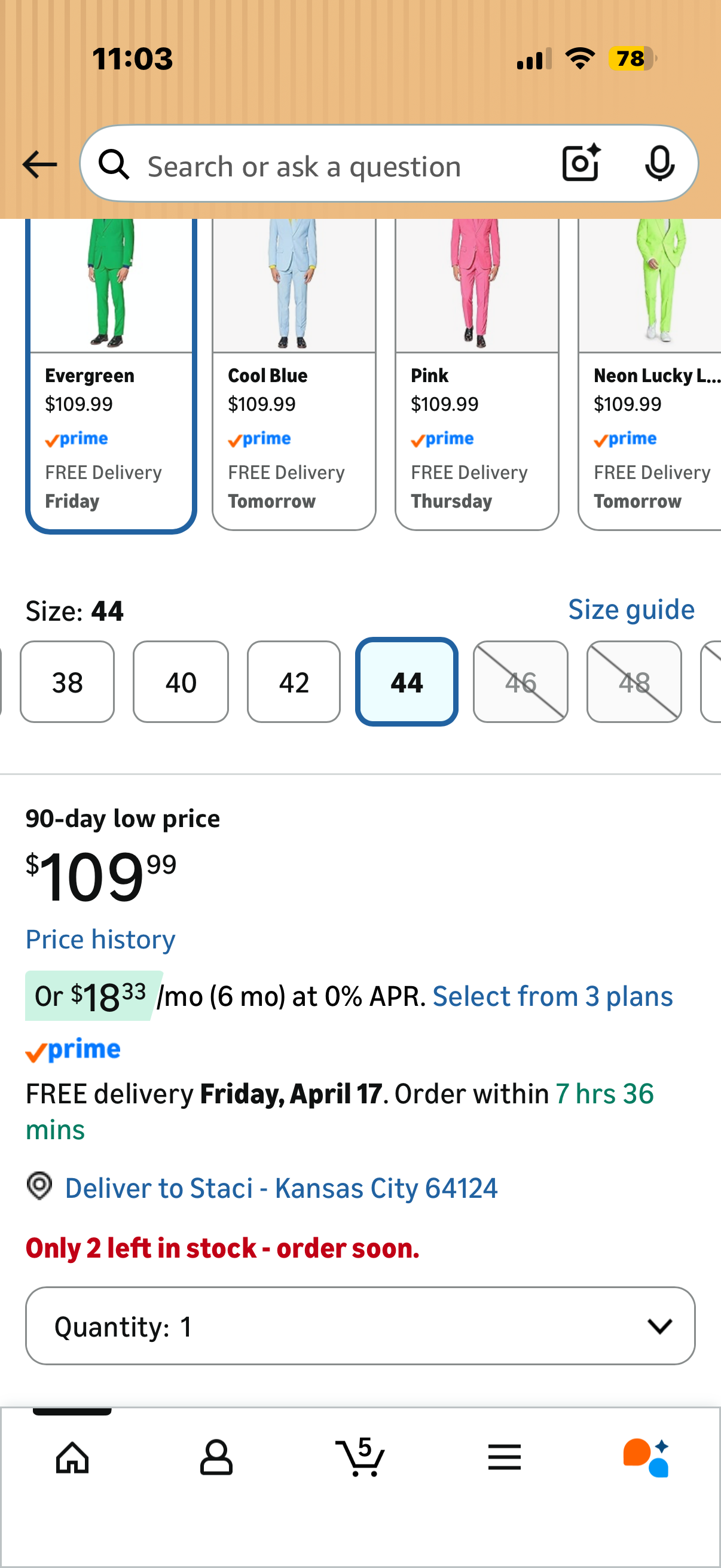721x1568 pixels.
Task: Select from 3 plans link
Action: point(552,996)
